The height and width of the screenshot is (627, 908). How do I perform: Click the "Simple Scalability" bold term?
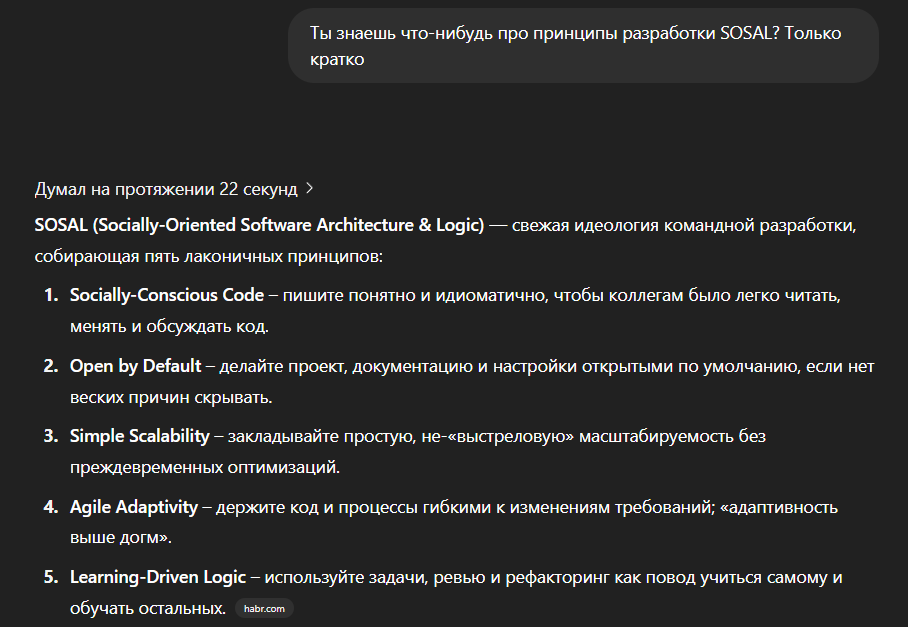tap(139, 436)
